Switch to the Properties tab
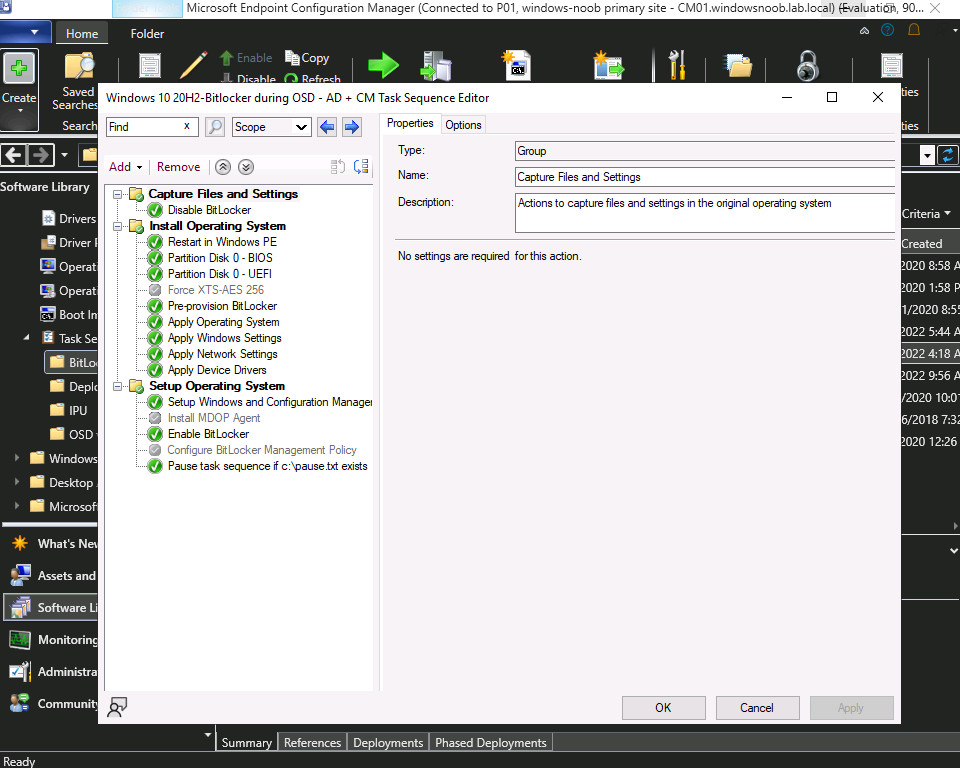960x768 pixels. (x=410, y=123)
